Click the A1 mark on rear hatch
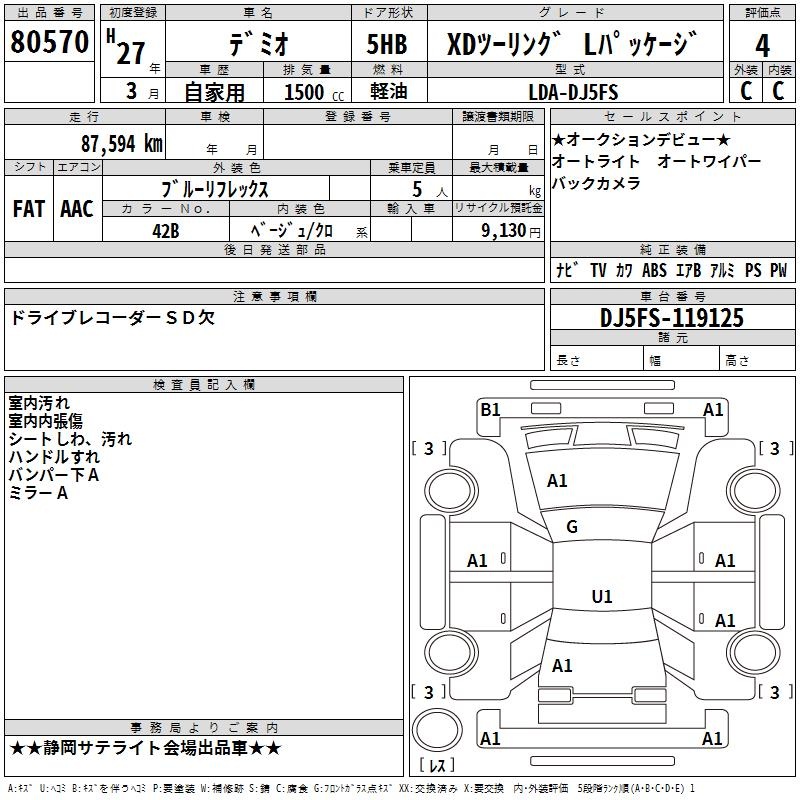The height and width of the screenshot is (800, 800). pyautogui.click(x=562, y=665)
